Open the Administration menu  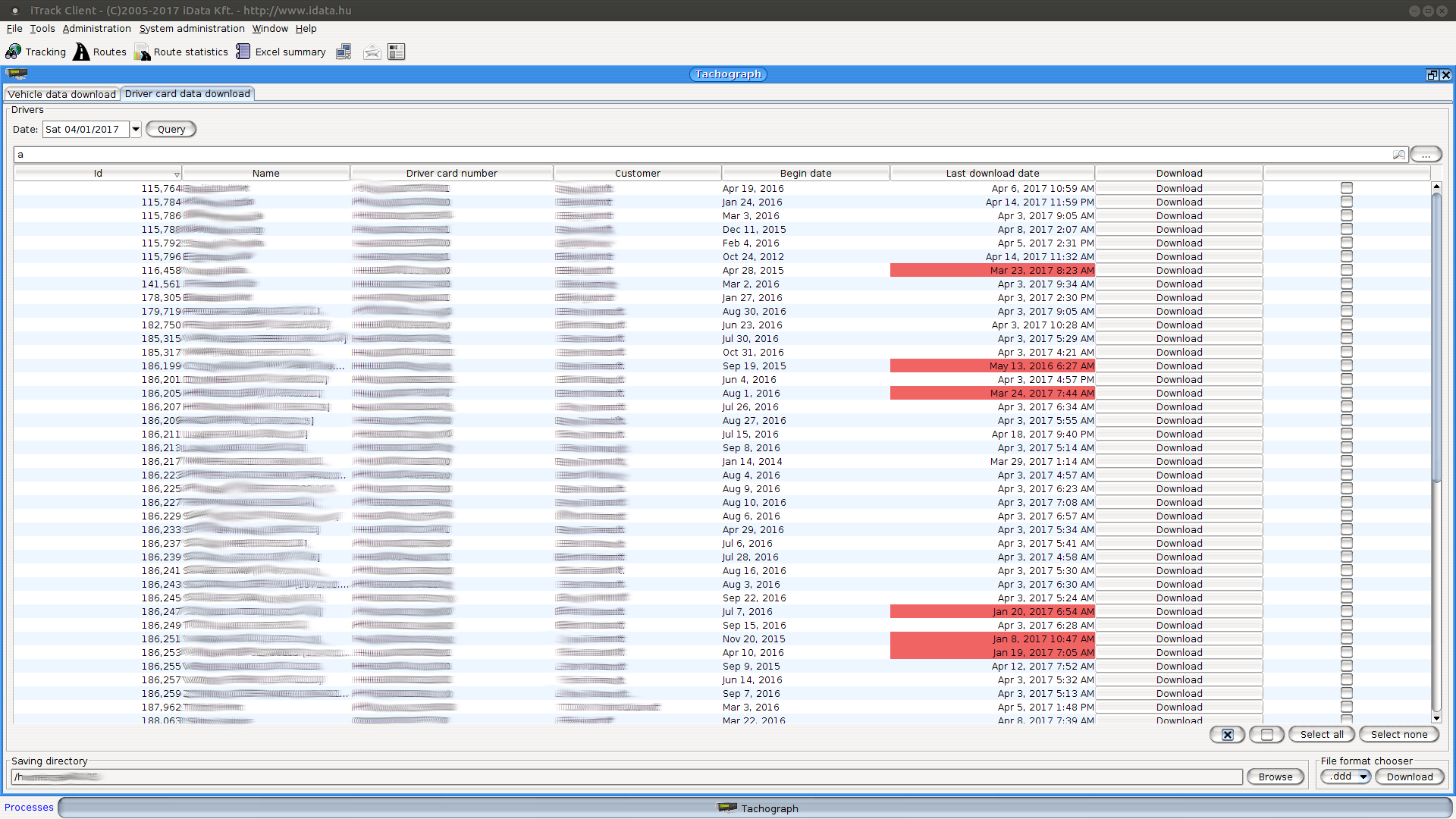tap(96, 28)
